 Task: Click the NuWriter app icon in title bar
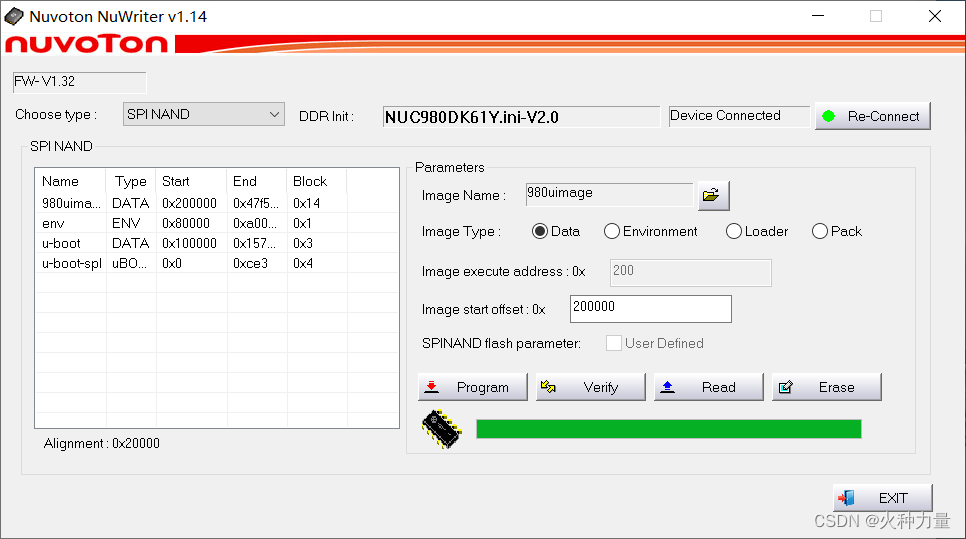pyautogui.click(x=14, y=17)
